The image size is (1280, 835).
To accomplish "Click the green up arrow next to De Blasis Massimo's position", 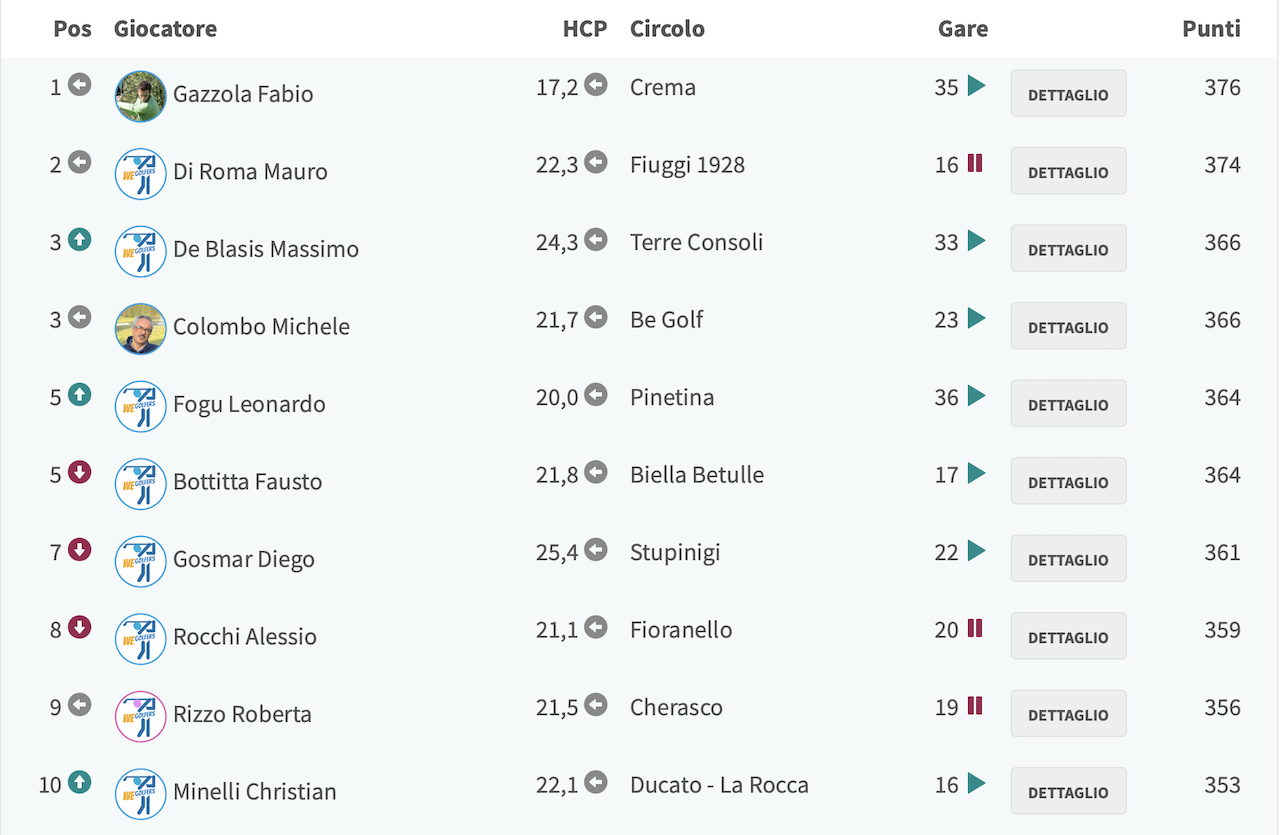I will pos(80,240).
